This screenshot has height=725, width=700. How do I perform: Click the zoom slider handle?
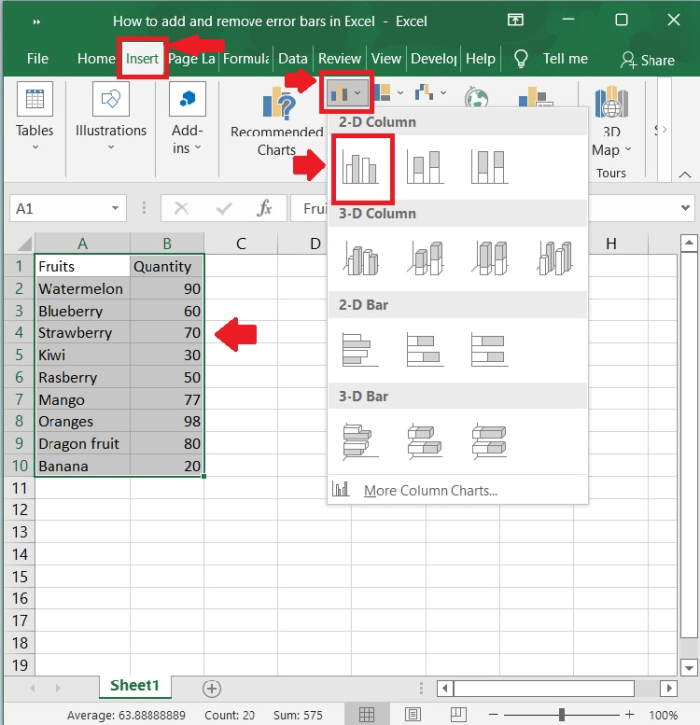(x=561, y=715)
